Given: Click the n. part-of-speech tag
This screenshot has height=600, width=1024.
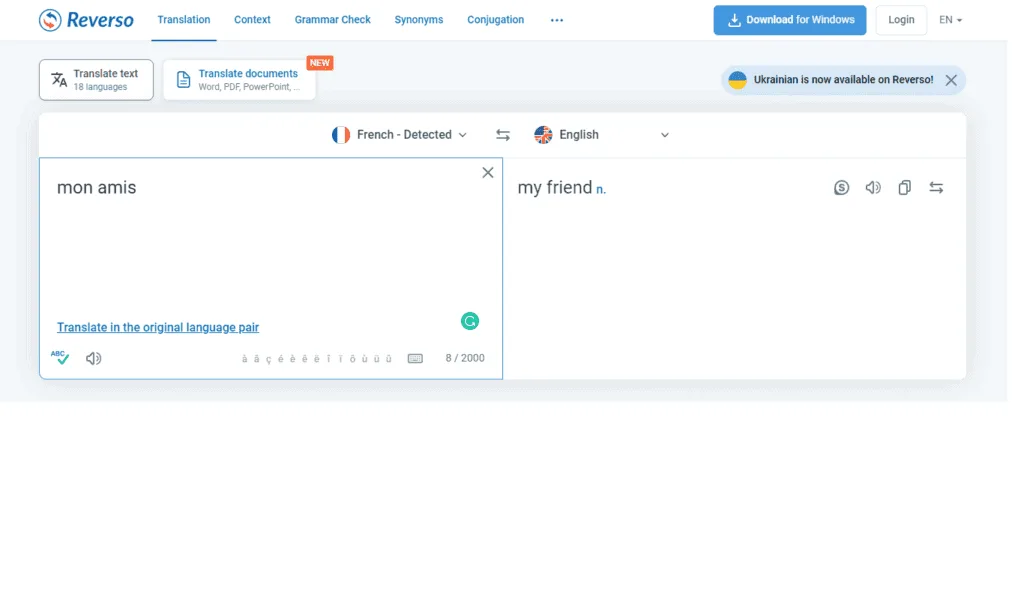Looking at the screenshot, I should [x=601, y=190].
